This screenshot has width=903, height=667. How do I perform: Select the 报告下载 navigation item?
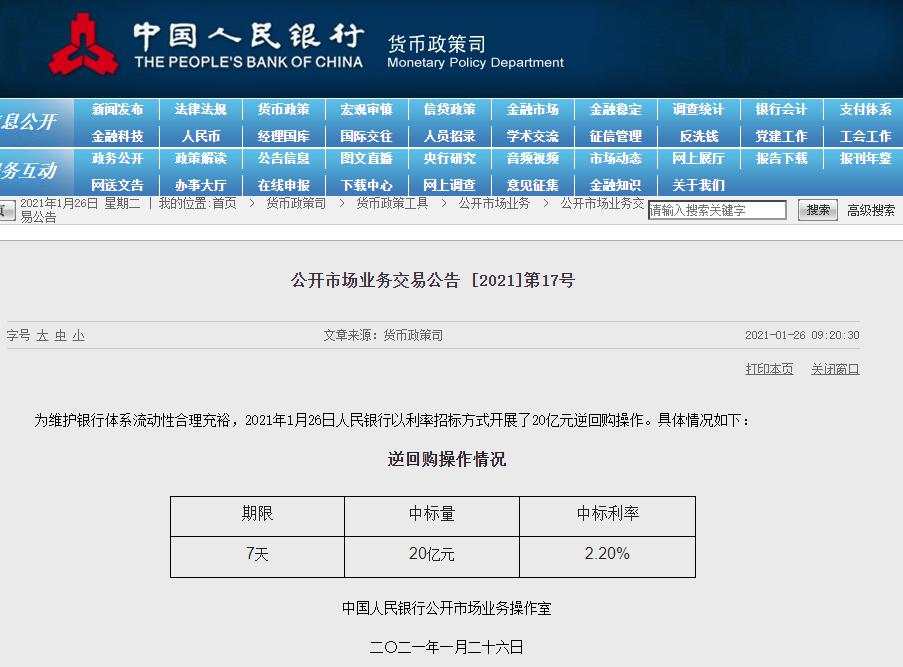pos(781,158)
